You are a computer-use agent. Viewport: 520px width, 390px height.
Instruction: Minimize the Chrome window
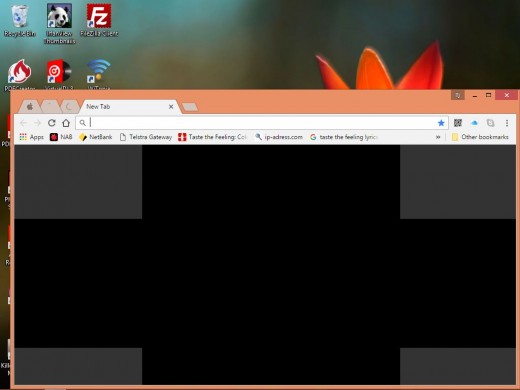tap(475, 96)
